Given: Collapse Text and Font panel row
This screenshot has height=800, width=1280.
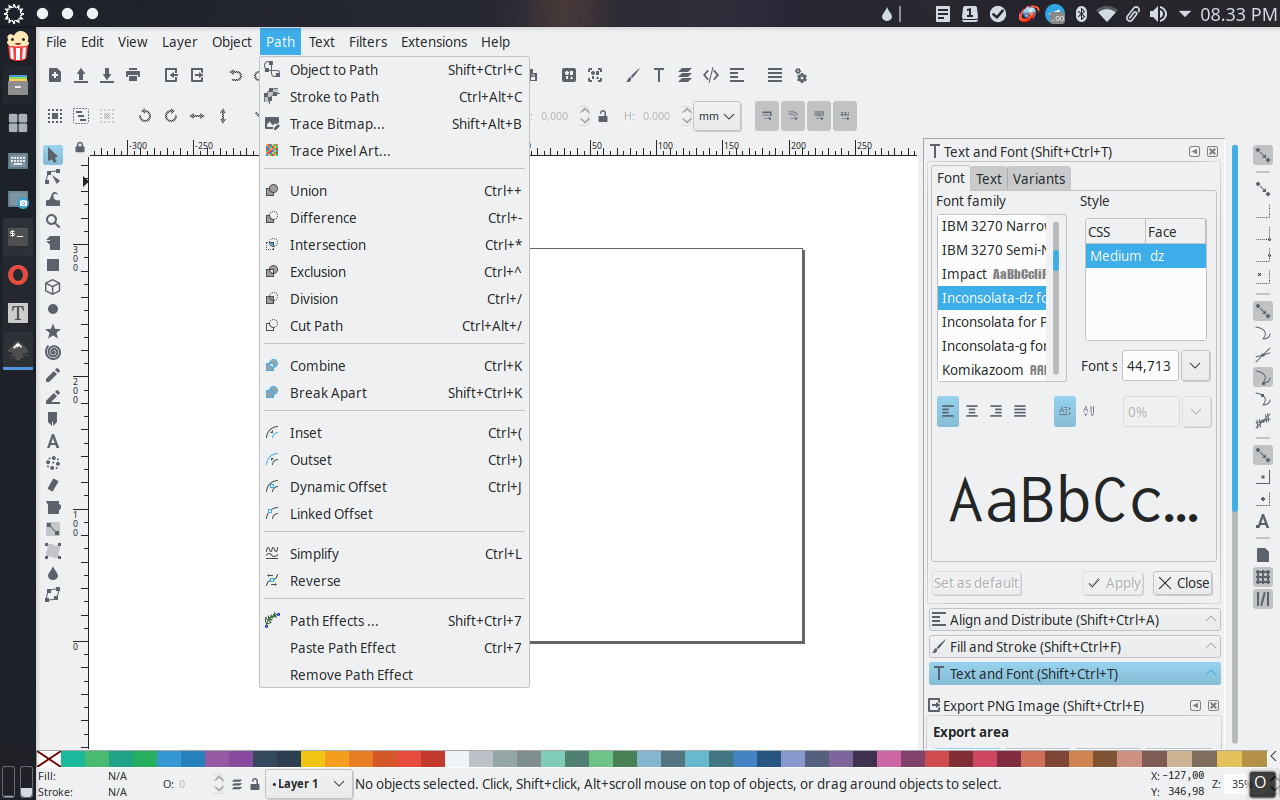Looking at the screenshot, I should point(1074,674).
